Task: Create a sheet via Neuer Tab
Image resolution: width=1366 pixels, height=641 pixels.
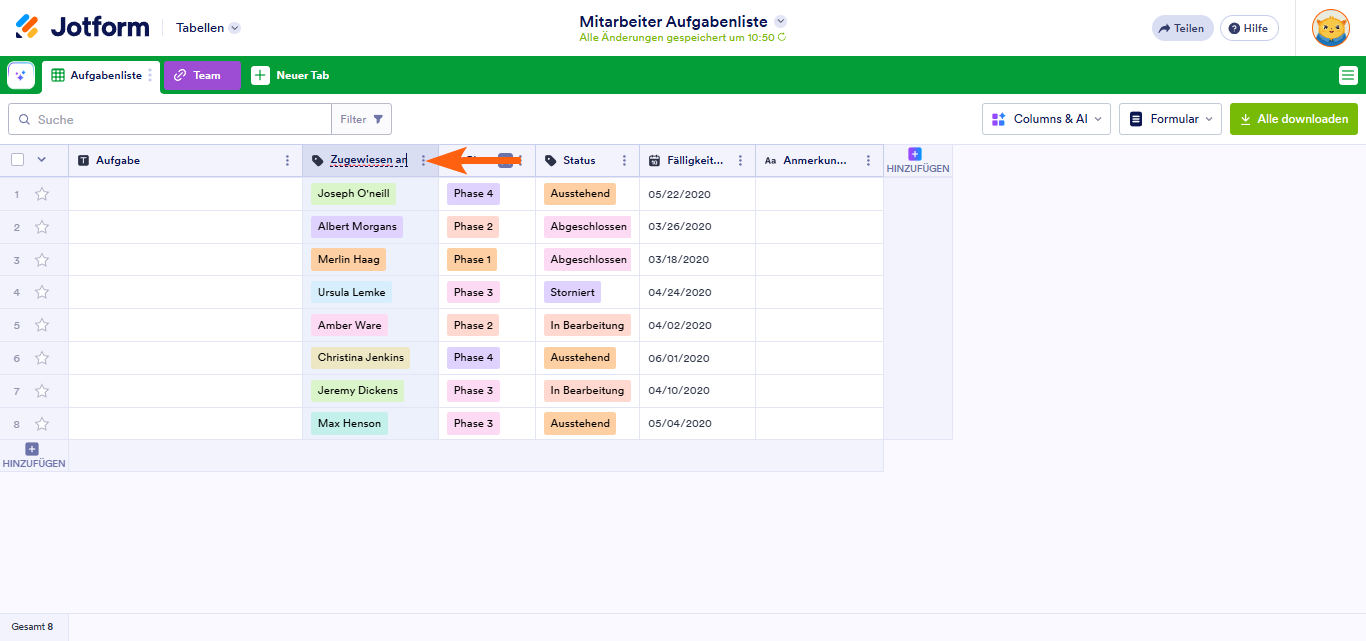Action: tap(290, 75)
